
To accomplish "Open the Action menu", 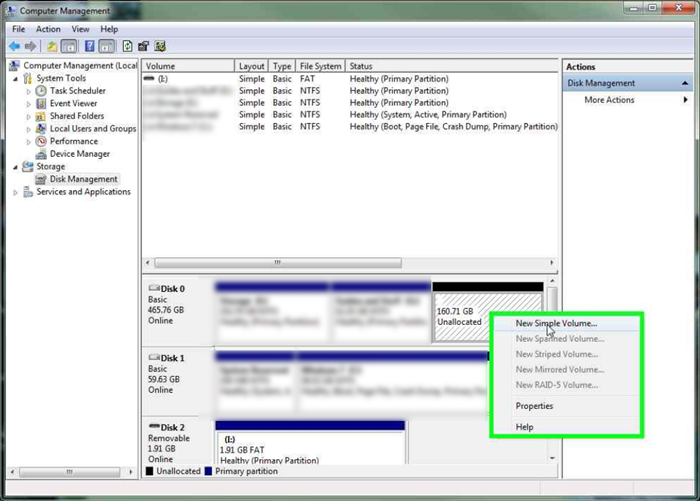I will pyautogui.click(x=48, y=29).
